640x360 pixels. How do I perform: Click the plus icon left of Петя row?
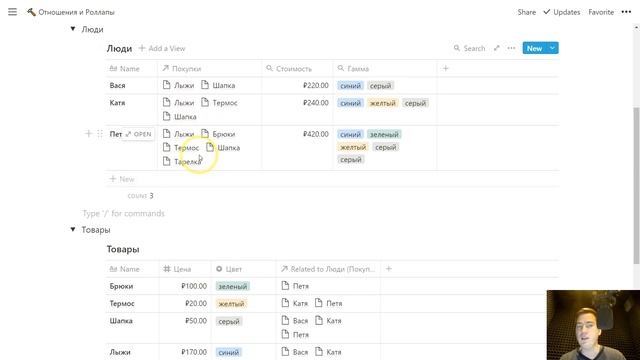click(88, 134)
